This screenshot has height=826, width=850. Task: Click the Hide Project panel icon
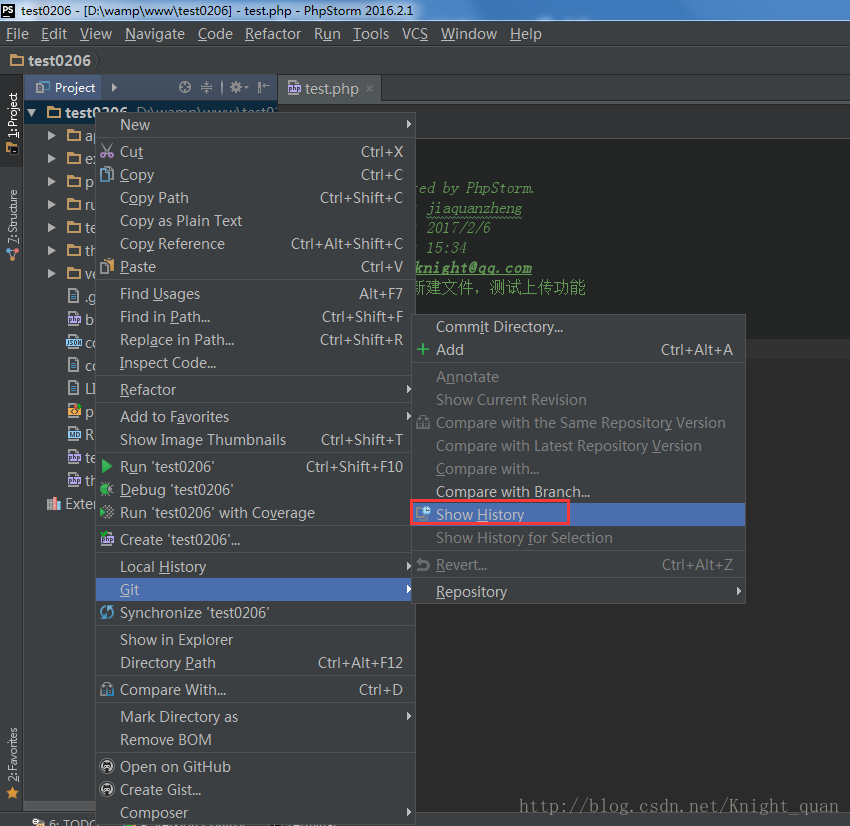click(x=263, y=87)
